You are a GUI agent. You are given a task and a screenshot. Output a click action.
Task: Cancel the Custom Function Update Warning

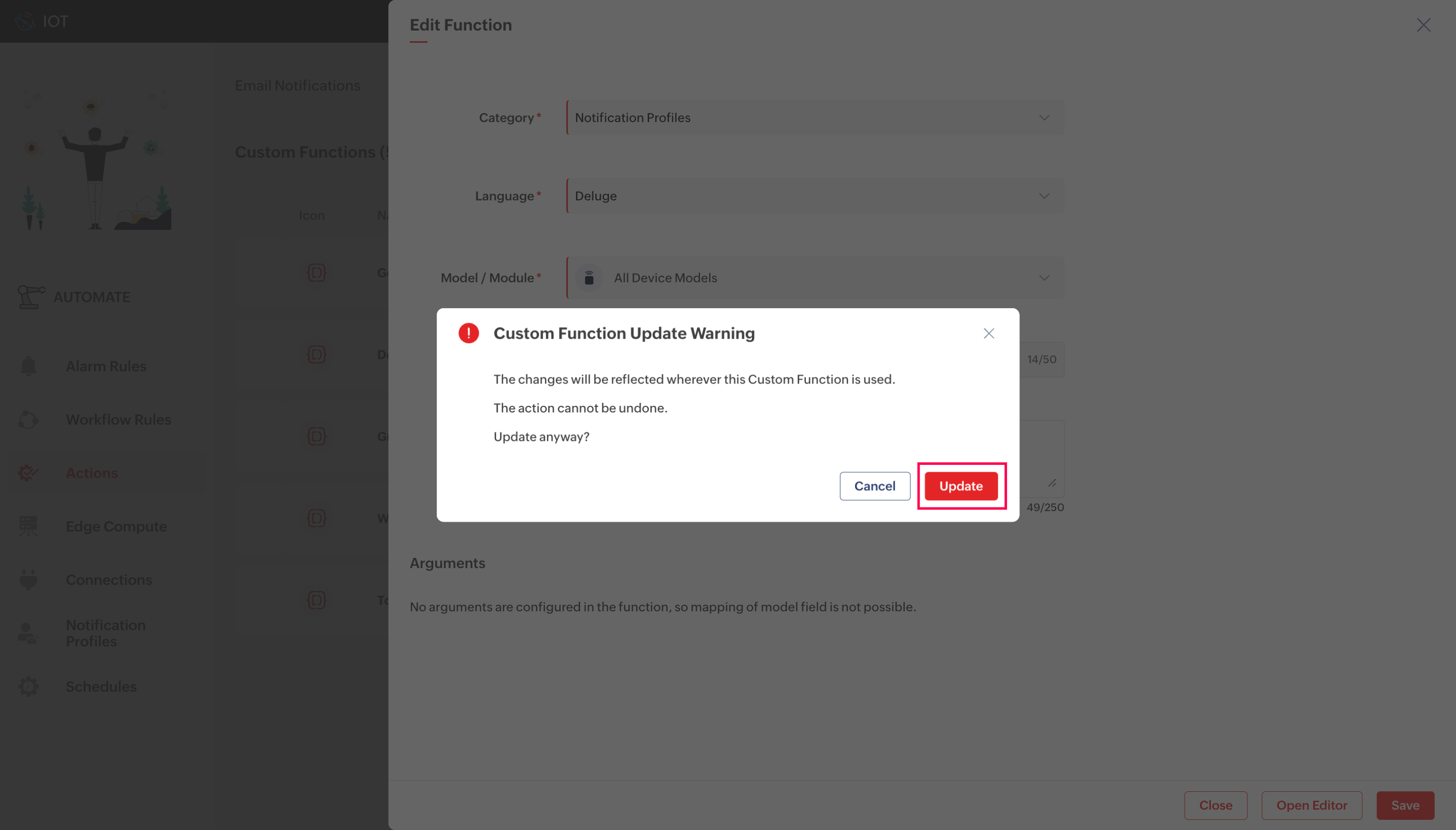point(874,486)
